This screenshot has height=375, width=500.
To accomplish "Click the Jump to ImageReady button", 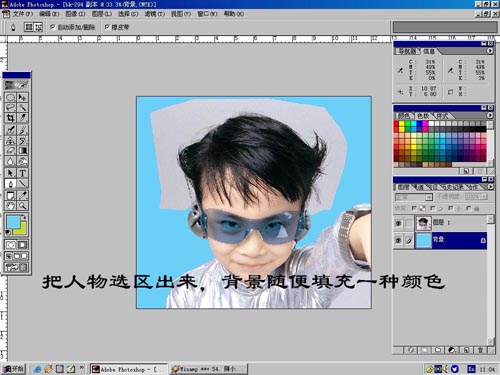I will pos(16,267).
